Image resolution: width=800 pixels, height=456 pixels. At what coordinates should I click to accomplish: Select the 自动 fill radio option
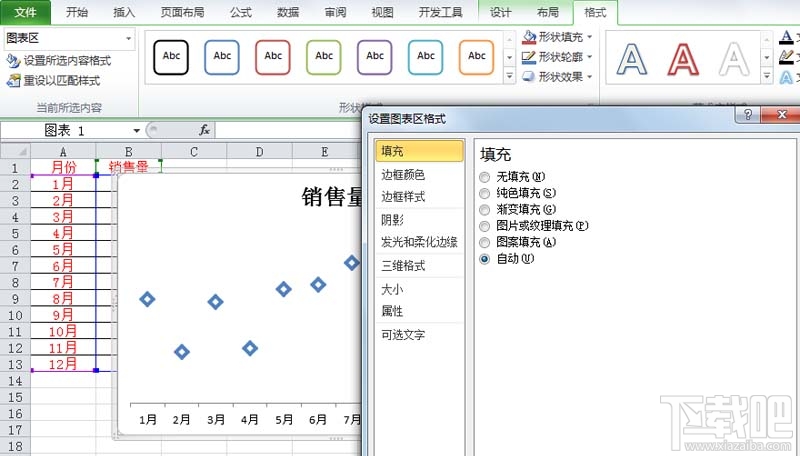pyautogui.click(x=484, y=259)
